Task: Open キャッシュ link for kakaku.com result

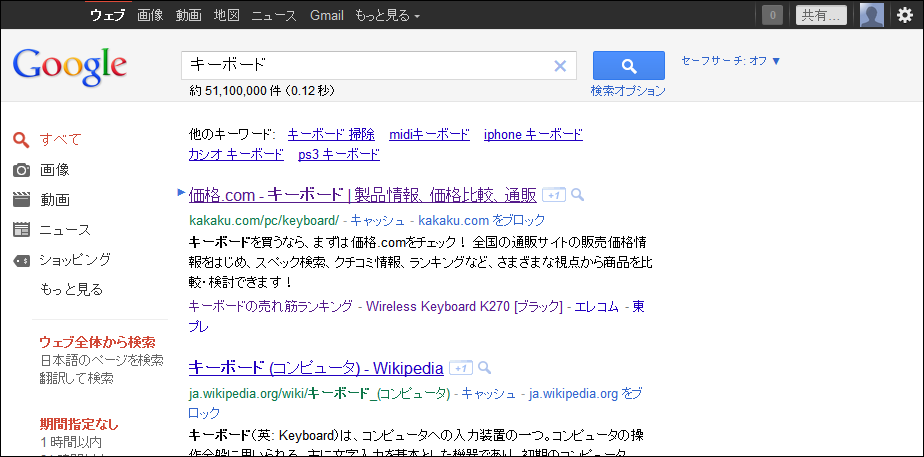Action: point(378,221)
